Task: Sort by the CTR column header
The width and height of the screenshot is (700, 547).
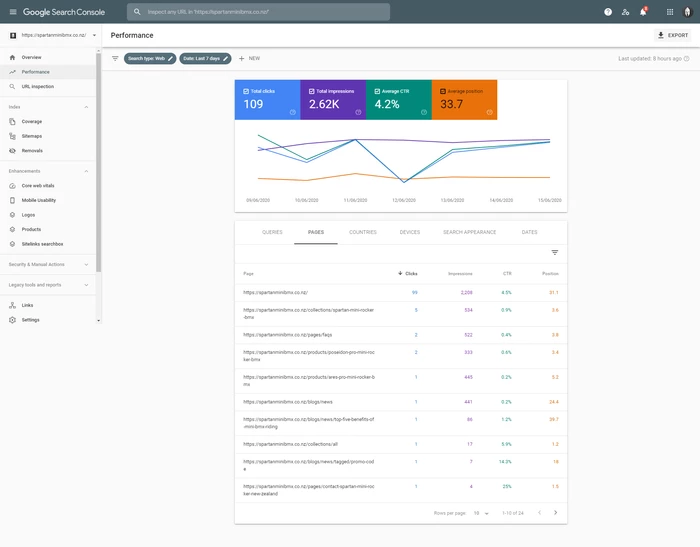Action: (x=507, y=274)
